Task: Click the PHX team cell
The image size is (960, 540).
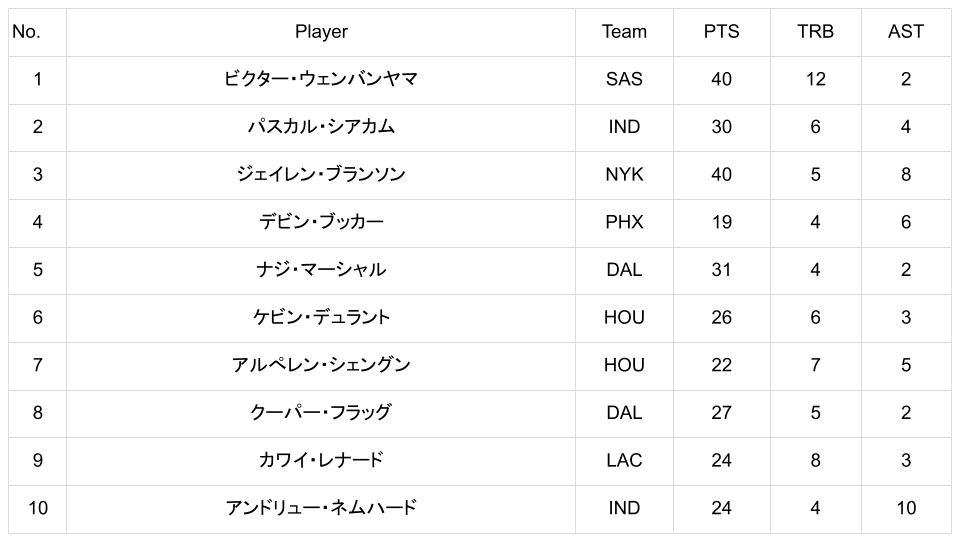Action: click(624, 222)
